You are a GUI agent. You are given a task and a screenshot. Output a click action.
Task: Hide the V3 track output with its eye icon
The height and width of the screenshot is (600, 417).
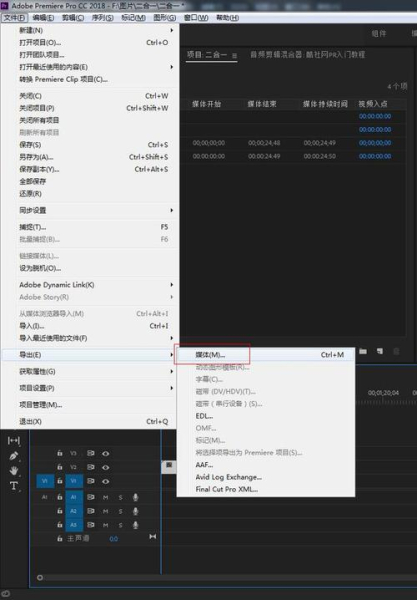106,453
